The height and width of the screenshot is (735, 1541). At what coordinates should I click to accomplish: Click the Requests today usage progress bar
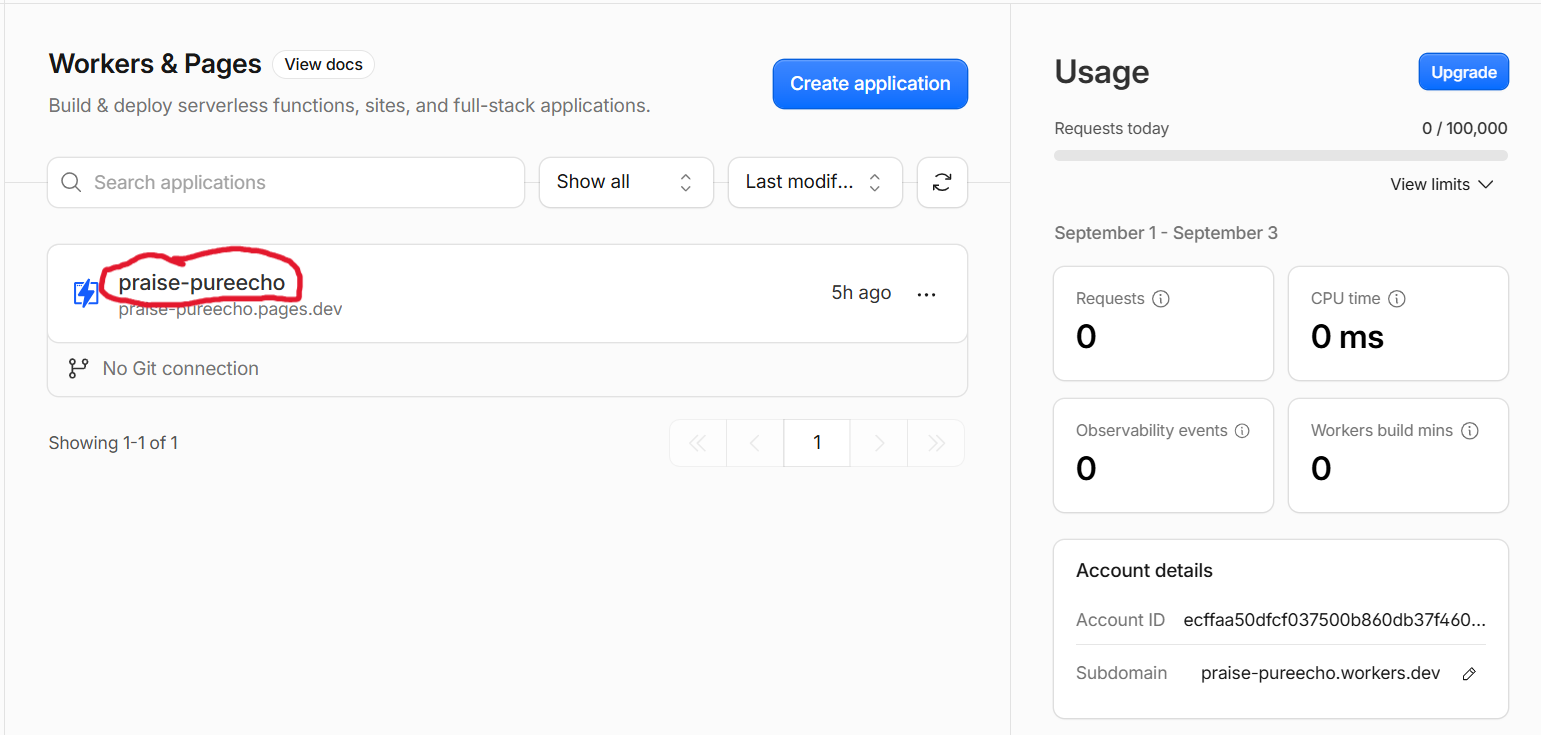pyautogui.click(x=1281, y=156)
